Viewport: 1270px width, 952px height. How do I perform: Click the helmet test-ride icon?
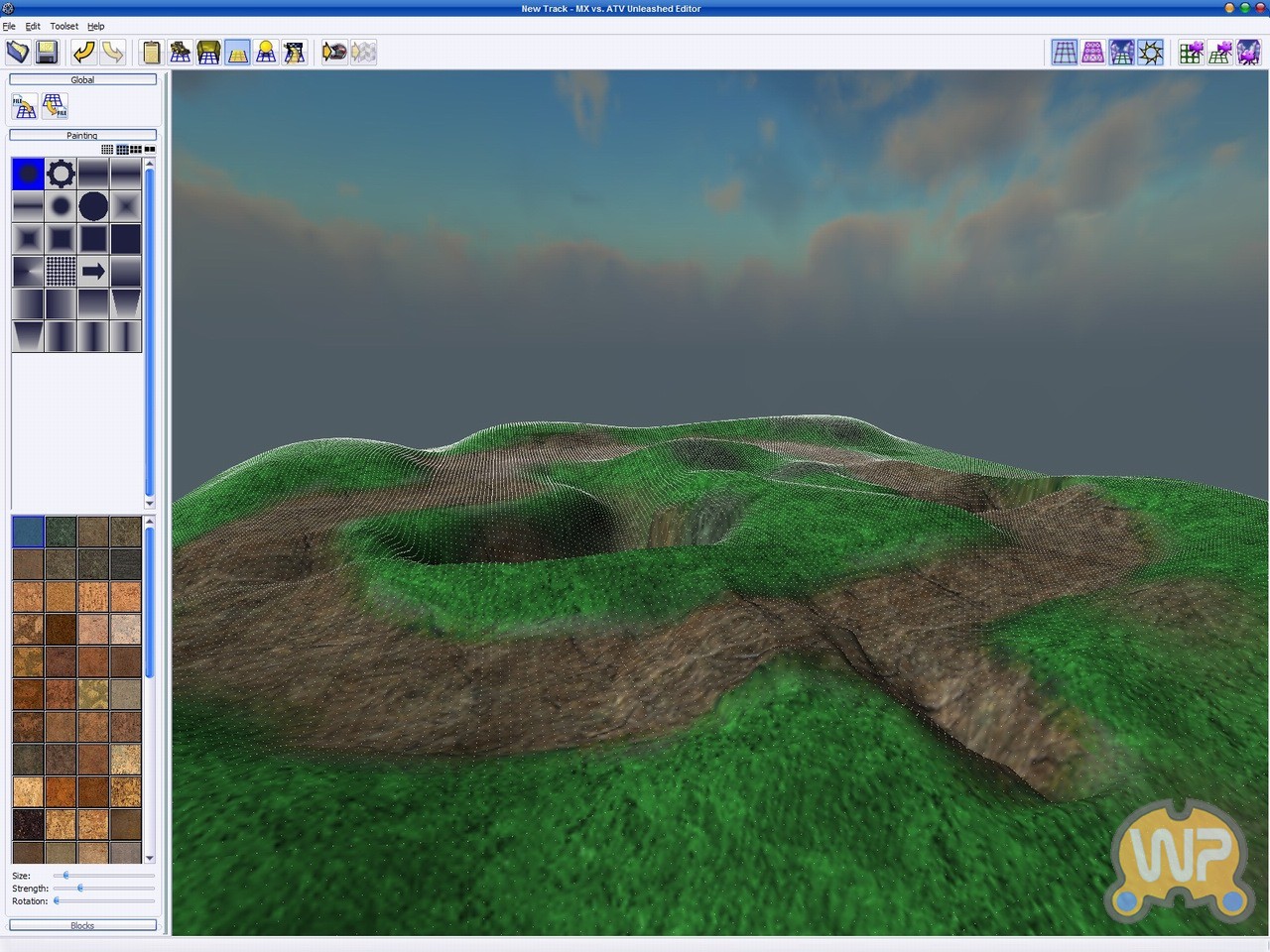tap(334, 53)
